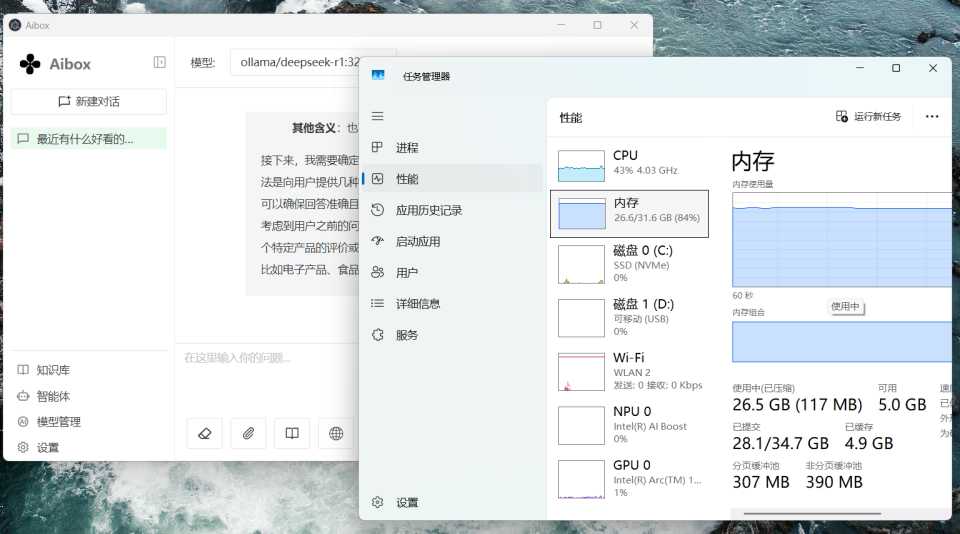Select 性能 tab in Task Manager

452,179
